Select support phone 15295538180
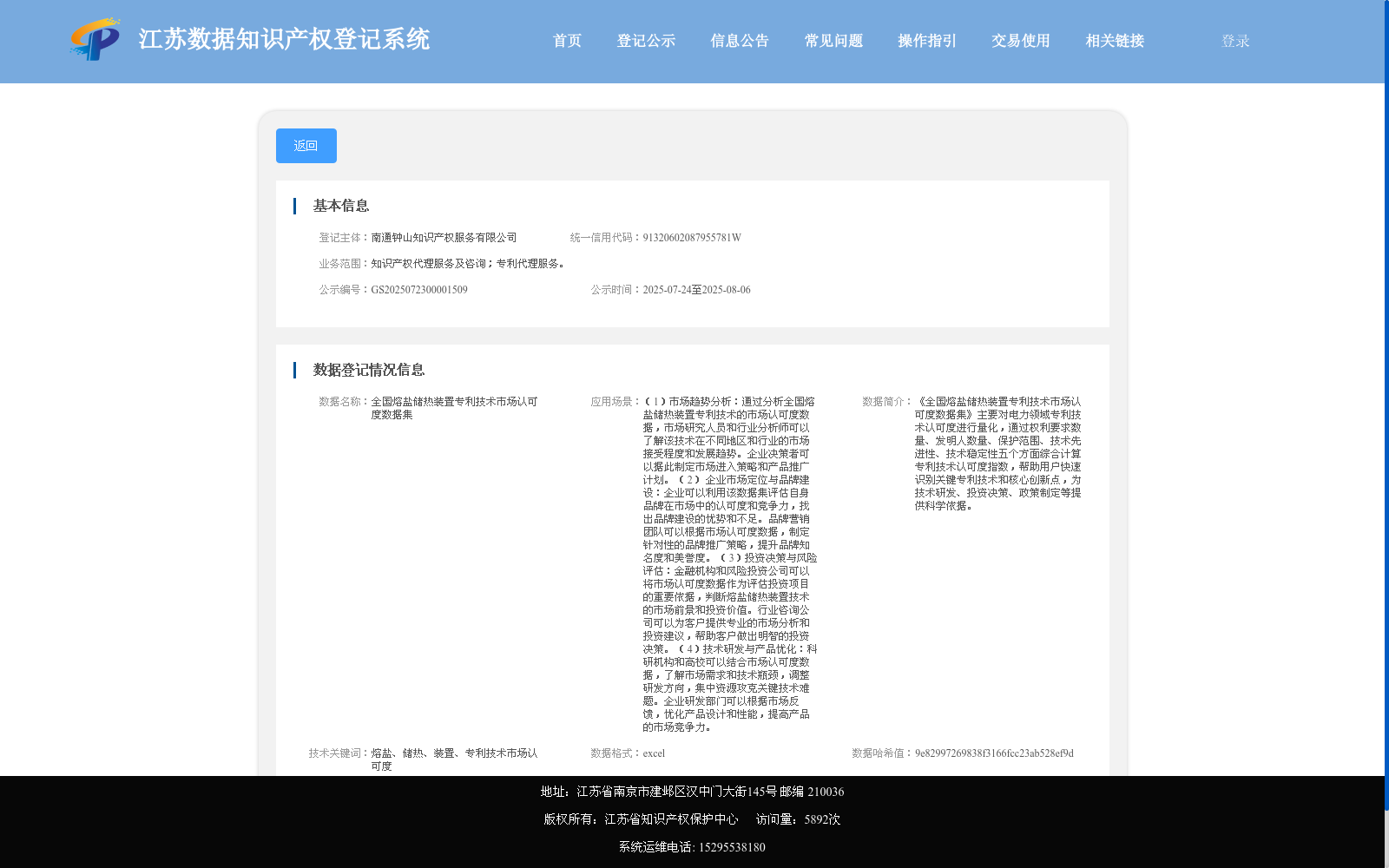The image size is (1389, 868). point(732,847)
